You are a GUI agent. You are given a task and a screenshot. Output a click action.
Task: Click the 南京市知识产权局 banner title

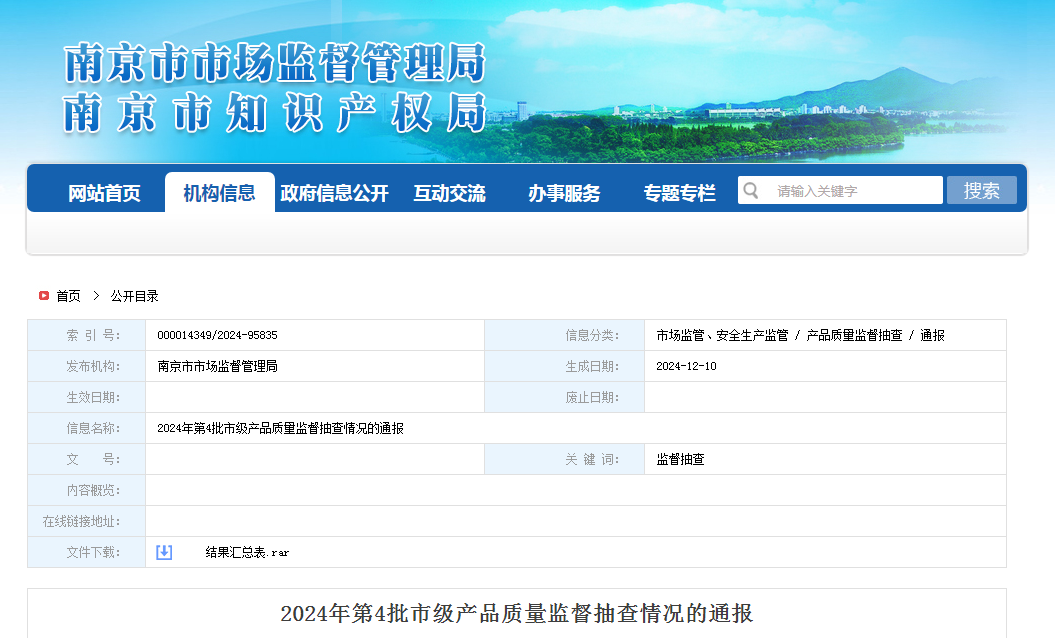[x=275, y=112]
